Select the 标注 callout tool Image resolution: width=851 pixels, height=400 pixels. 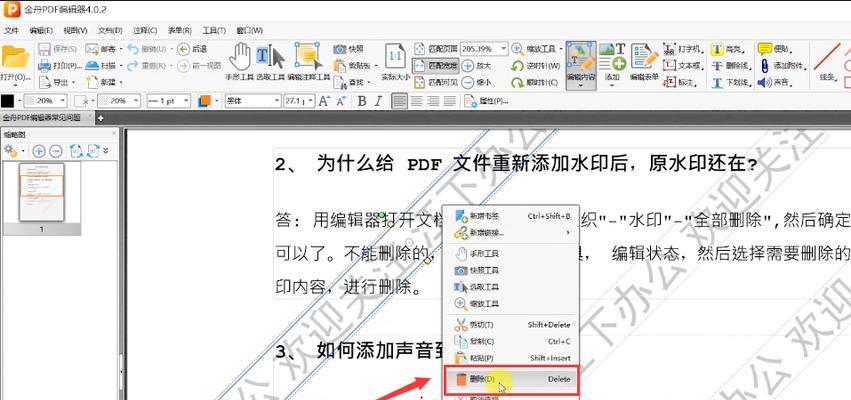coord(679,82)
